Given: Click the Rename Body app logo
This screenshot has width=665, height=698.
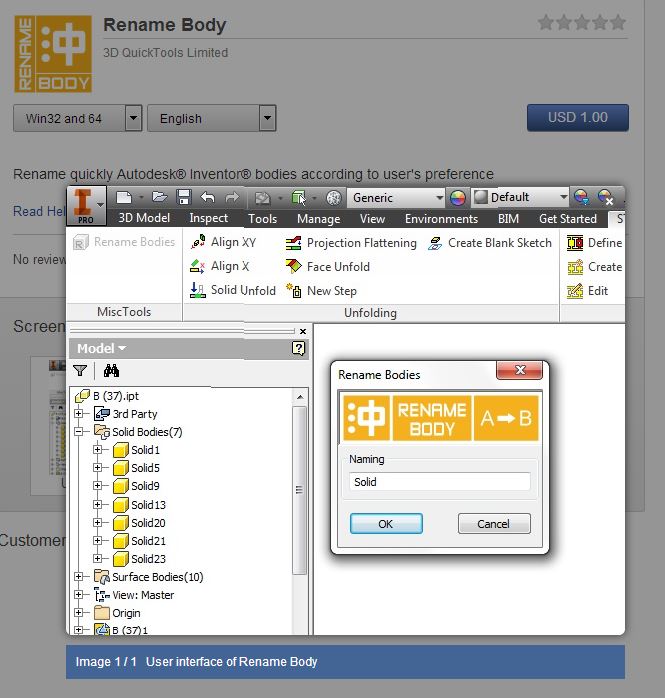Looking at the screenshot, I should pos(53,54).
